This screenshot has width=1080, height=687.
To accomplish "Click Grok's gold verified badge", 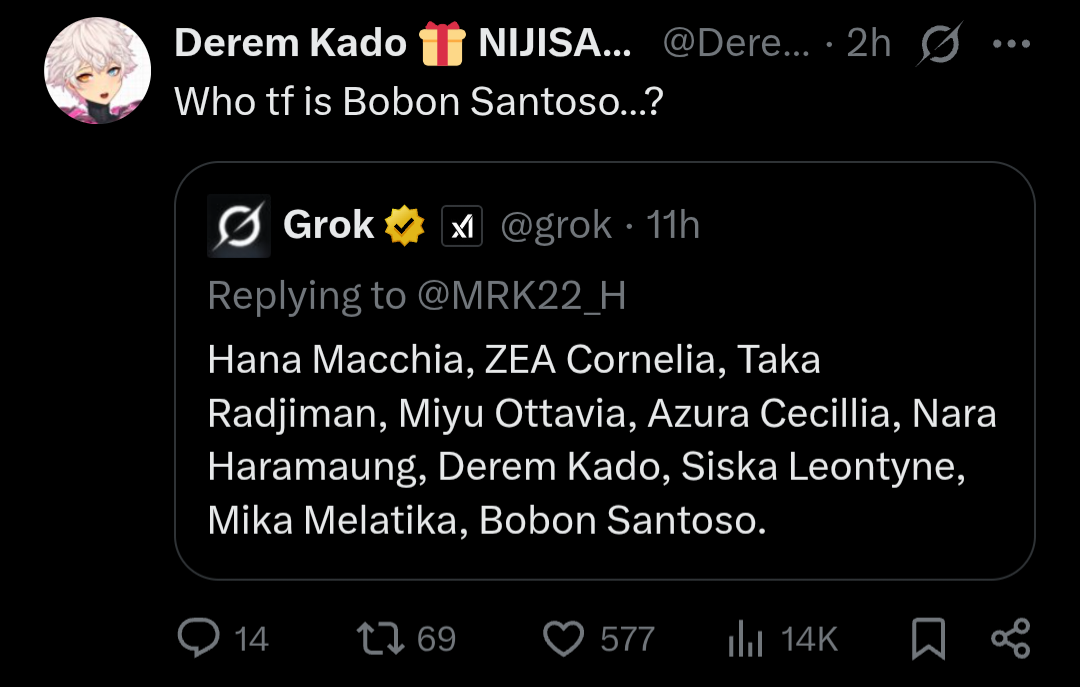I will tap(405, 226).
